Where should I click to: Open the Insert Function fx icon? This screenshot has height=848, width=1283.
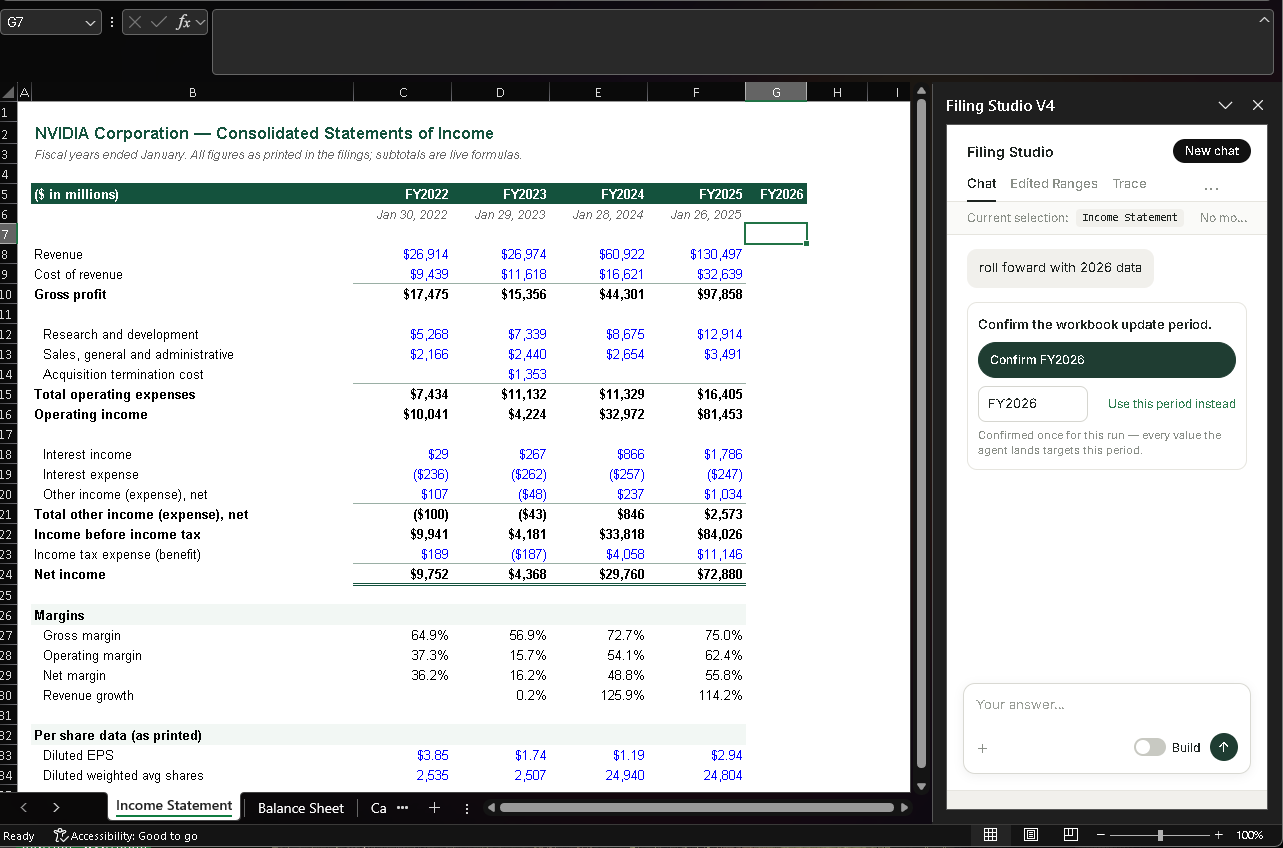(x=183, y=22)
